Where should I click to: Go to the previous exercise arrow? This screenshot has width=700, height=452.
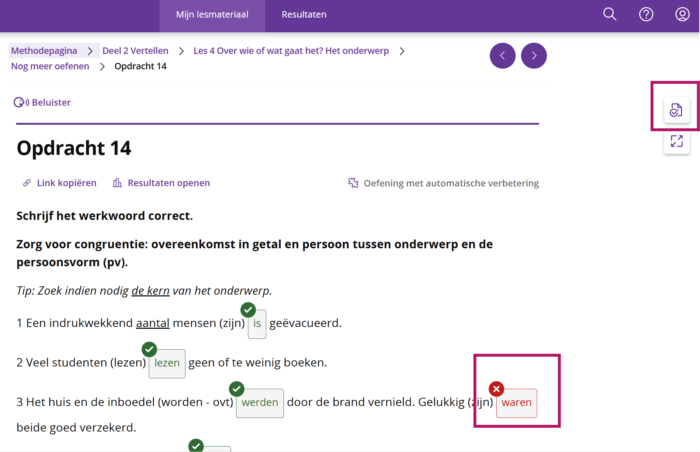(503, 56)
